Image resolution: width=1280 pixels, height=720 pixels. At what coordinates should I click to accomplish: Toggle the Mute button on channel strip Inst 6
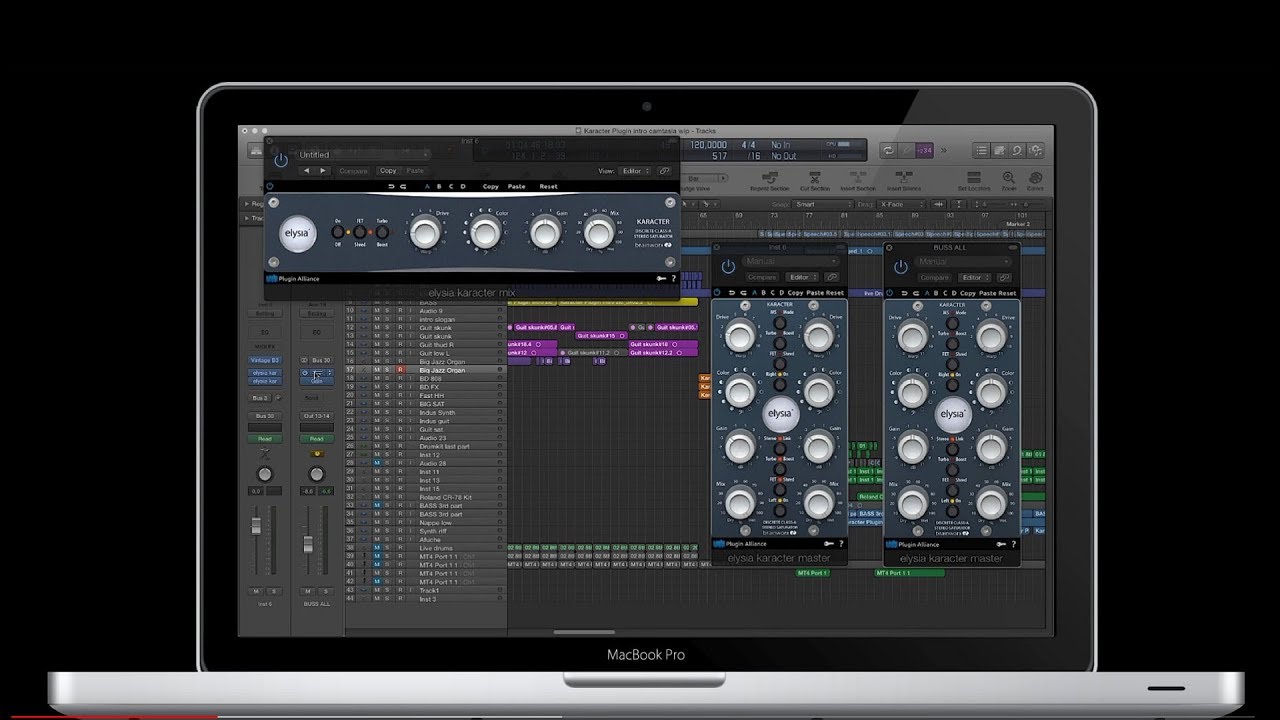256,591
